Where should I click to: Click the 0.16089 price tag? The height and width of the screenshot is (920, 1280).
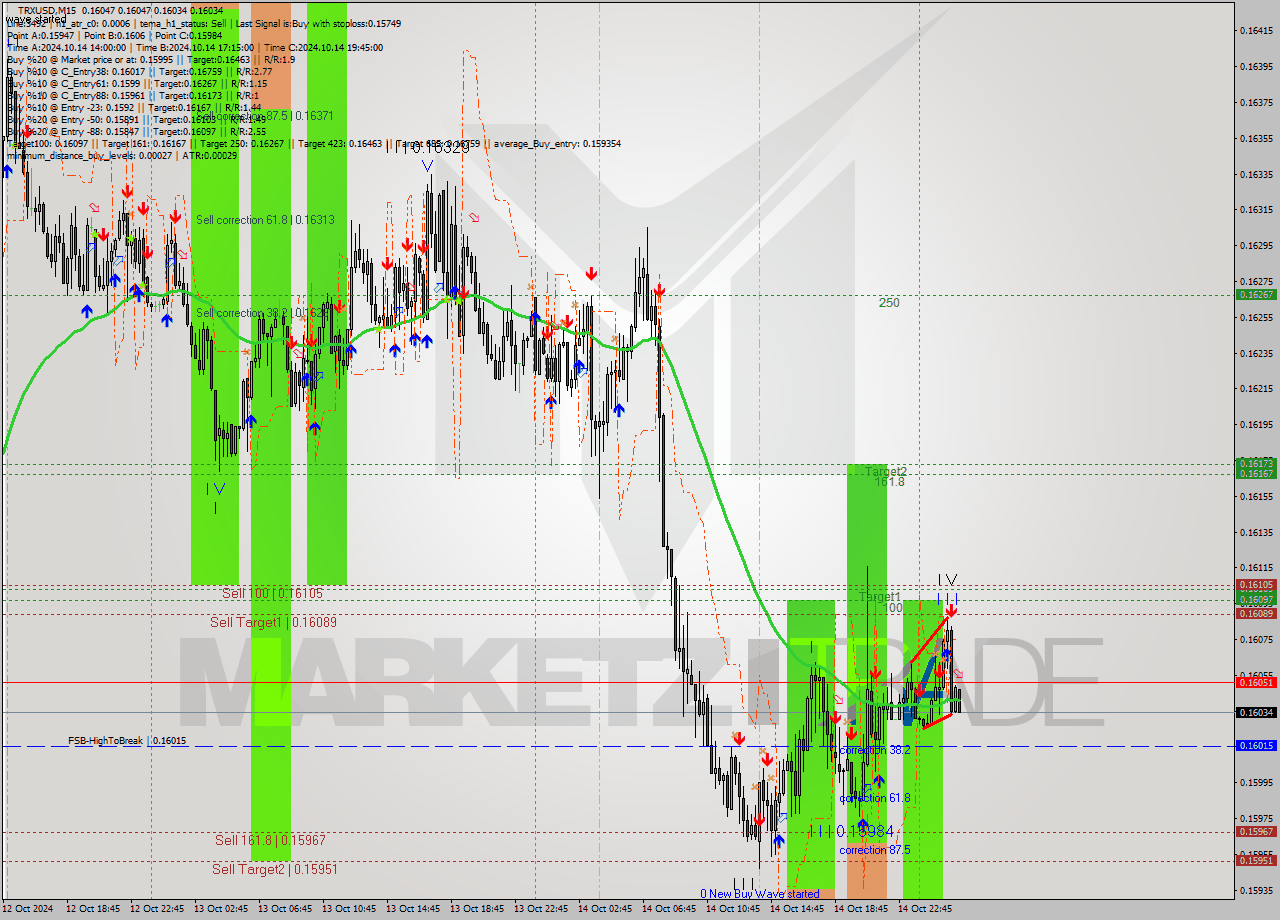point(1256,613)
